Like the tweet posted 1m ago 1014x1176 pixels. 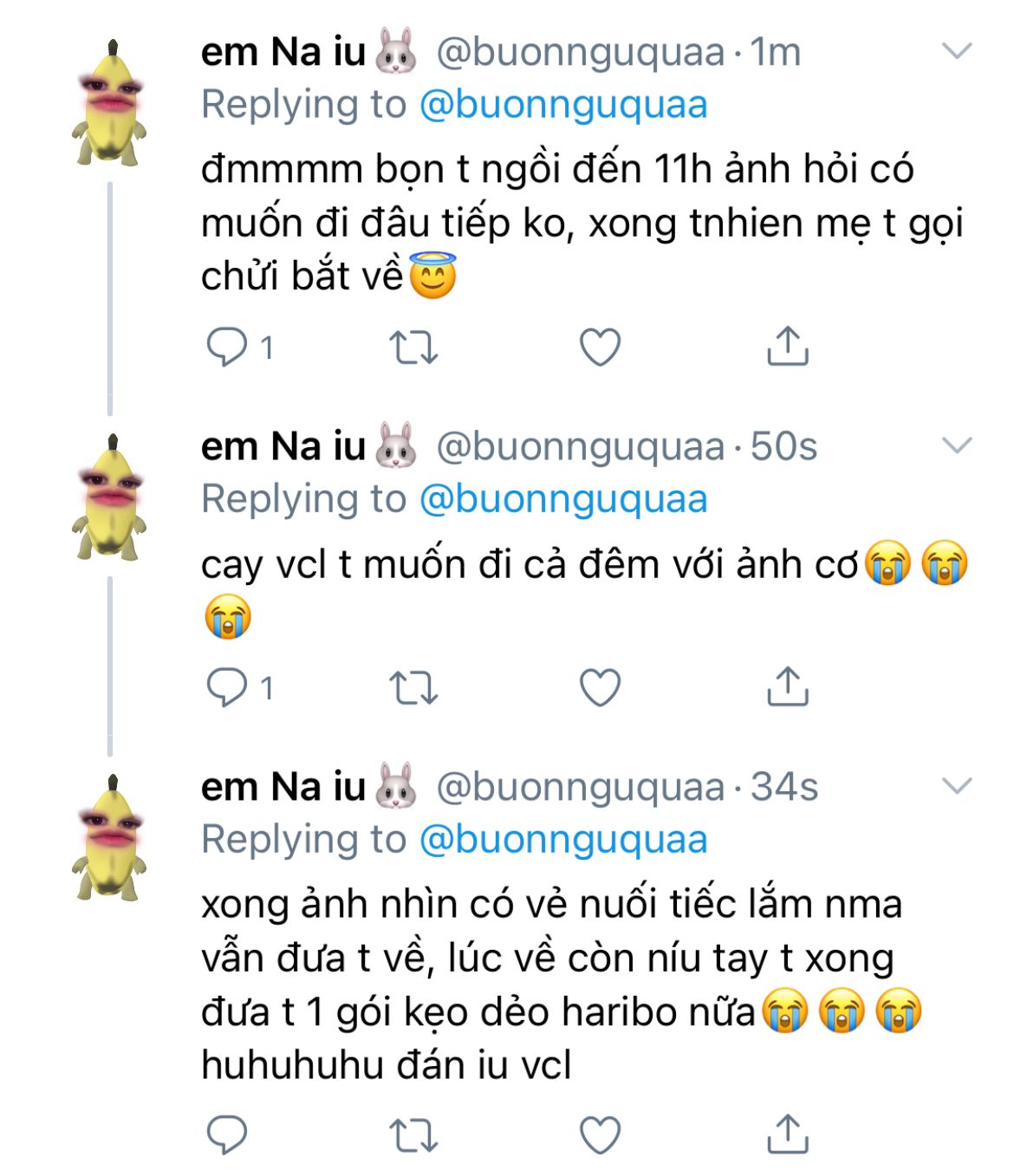point(600,348)
